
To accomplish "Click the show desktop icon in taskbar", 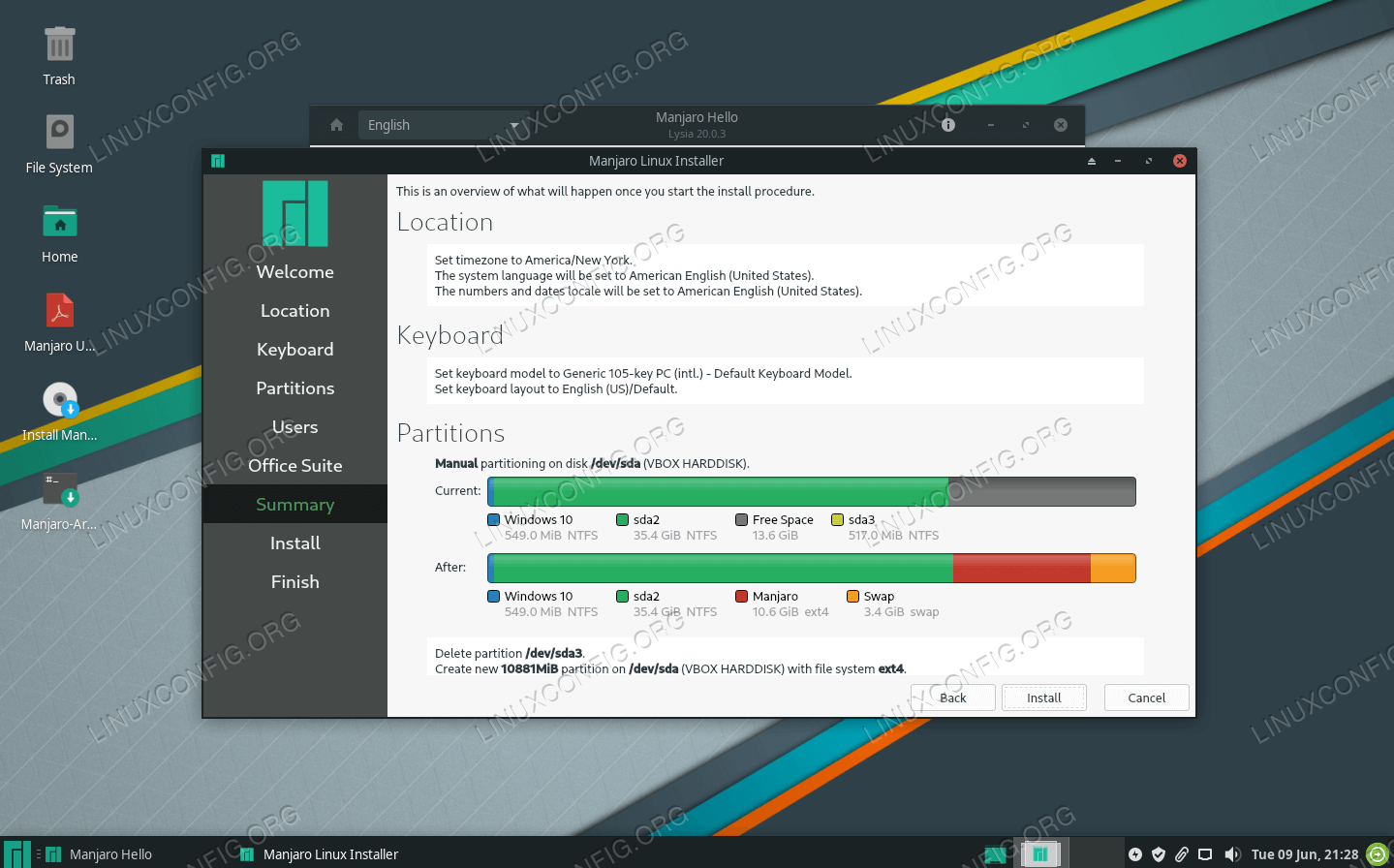I will pyautogui.click(x=995, y=854).
